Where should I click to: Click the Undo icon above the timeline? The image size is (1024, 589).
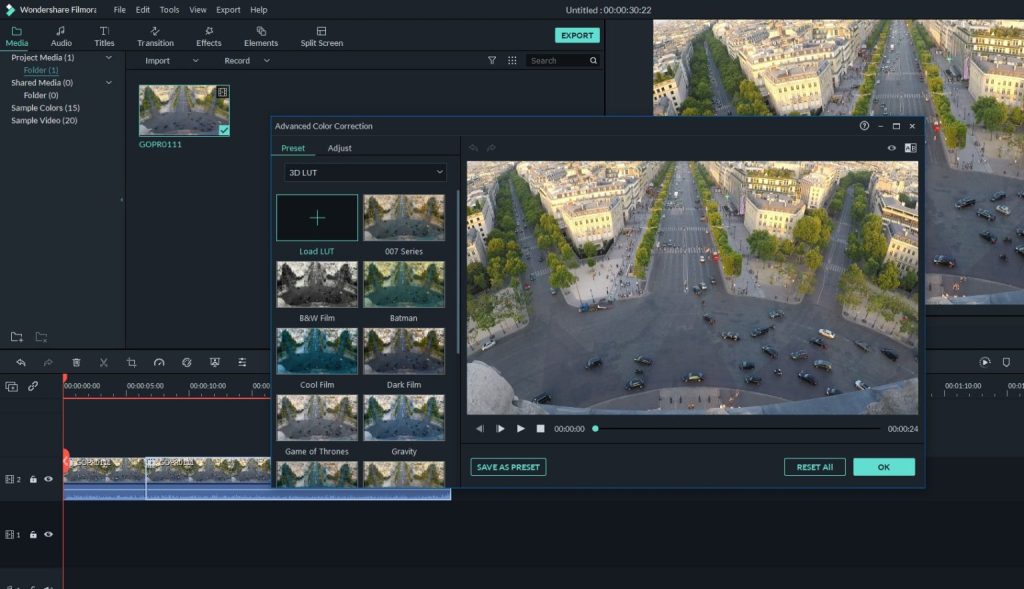tap(21, 362)
